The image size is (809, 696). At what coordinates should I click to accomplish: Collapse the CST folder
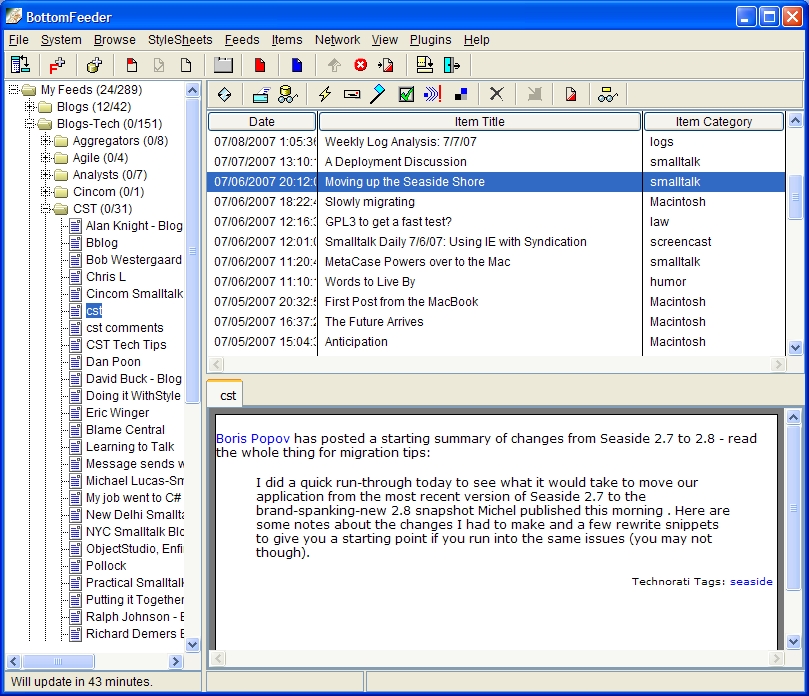(x=46, y=209)
